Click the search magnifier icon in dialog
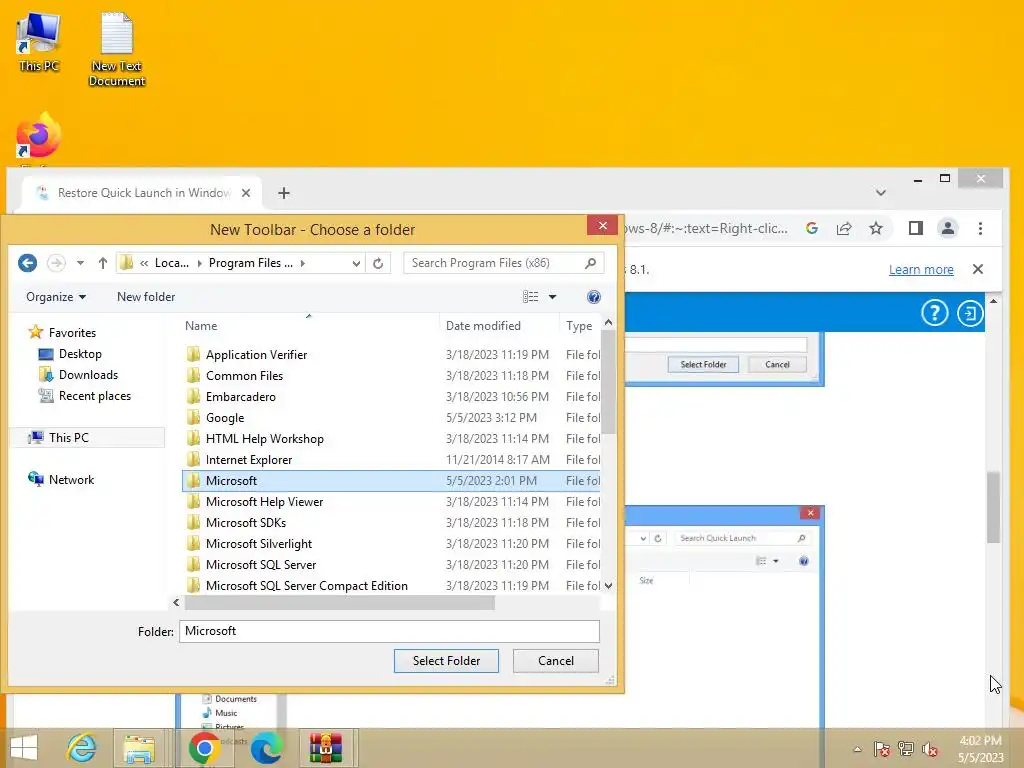Screen dimensions: 1024x768 tap(590, 263)
